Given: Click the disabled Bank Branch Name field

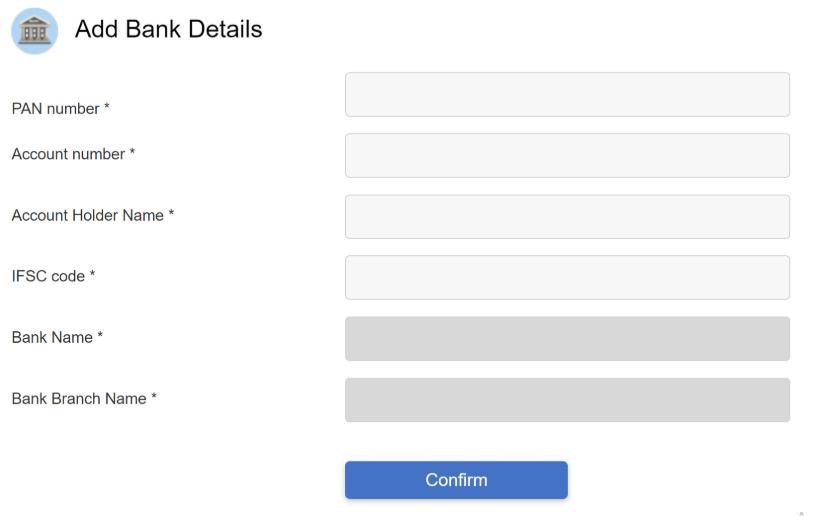Looking at the screenshot, I should 567,400.
